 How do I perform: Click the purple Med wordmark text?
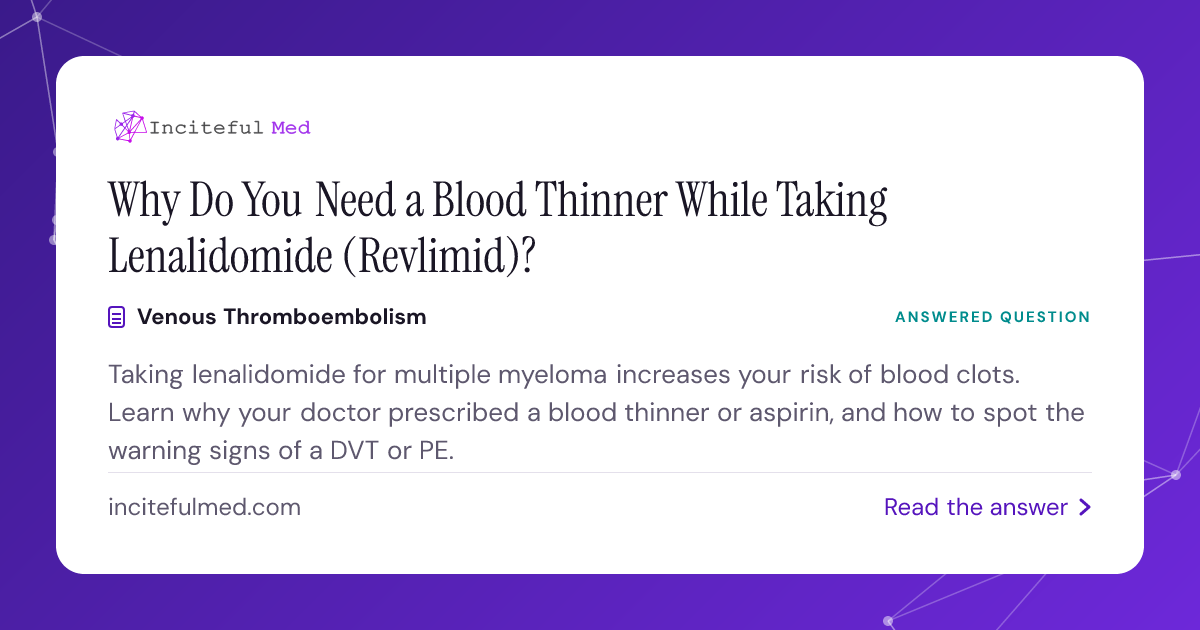(x=291, y=127)
